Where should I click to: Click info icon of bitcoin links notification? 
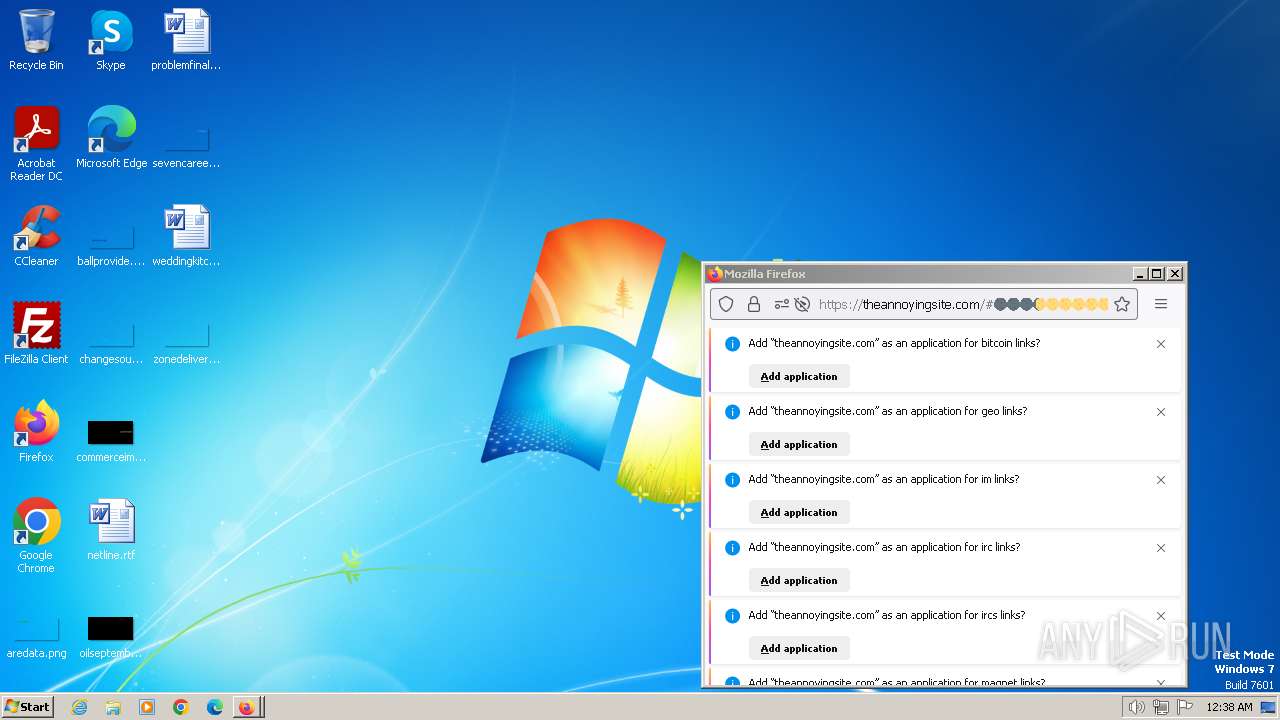click(x=732, y=344)
